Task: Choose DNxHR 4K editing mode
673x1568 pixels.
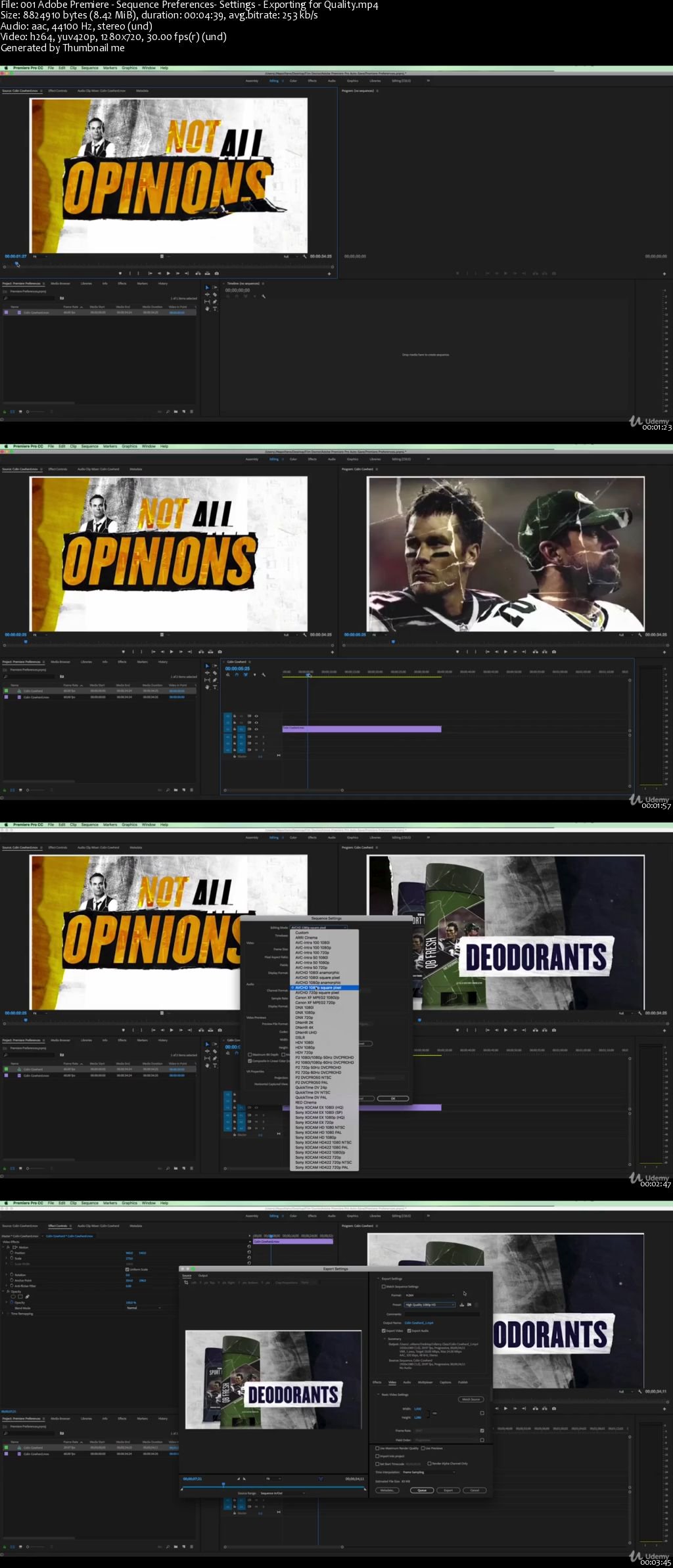Action: tap(325, 1028)
